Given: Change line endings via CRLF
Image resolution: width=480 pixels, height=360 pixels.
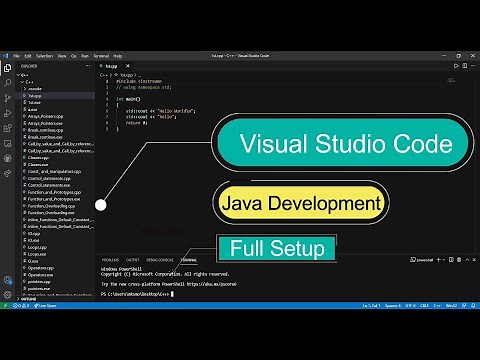Looking at the screenshot, I should point(424,306).
